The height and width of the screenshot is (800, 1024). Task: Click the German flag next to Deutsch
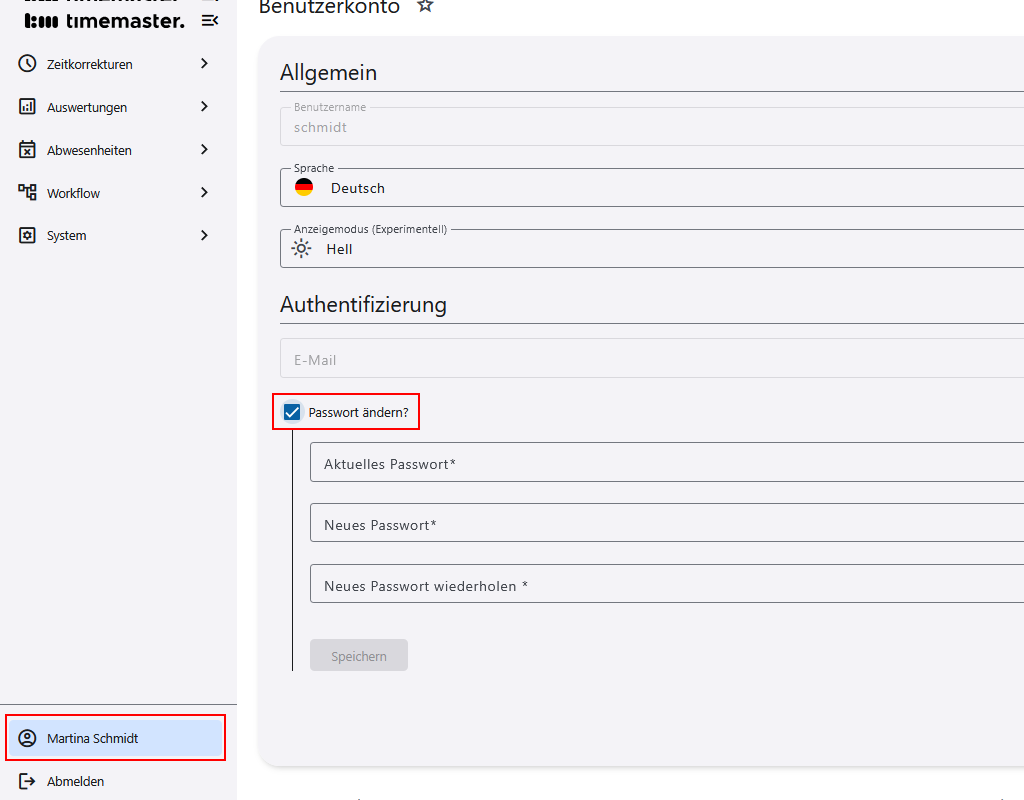coord(304,186)
